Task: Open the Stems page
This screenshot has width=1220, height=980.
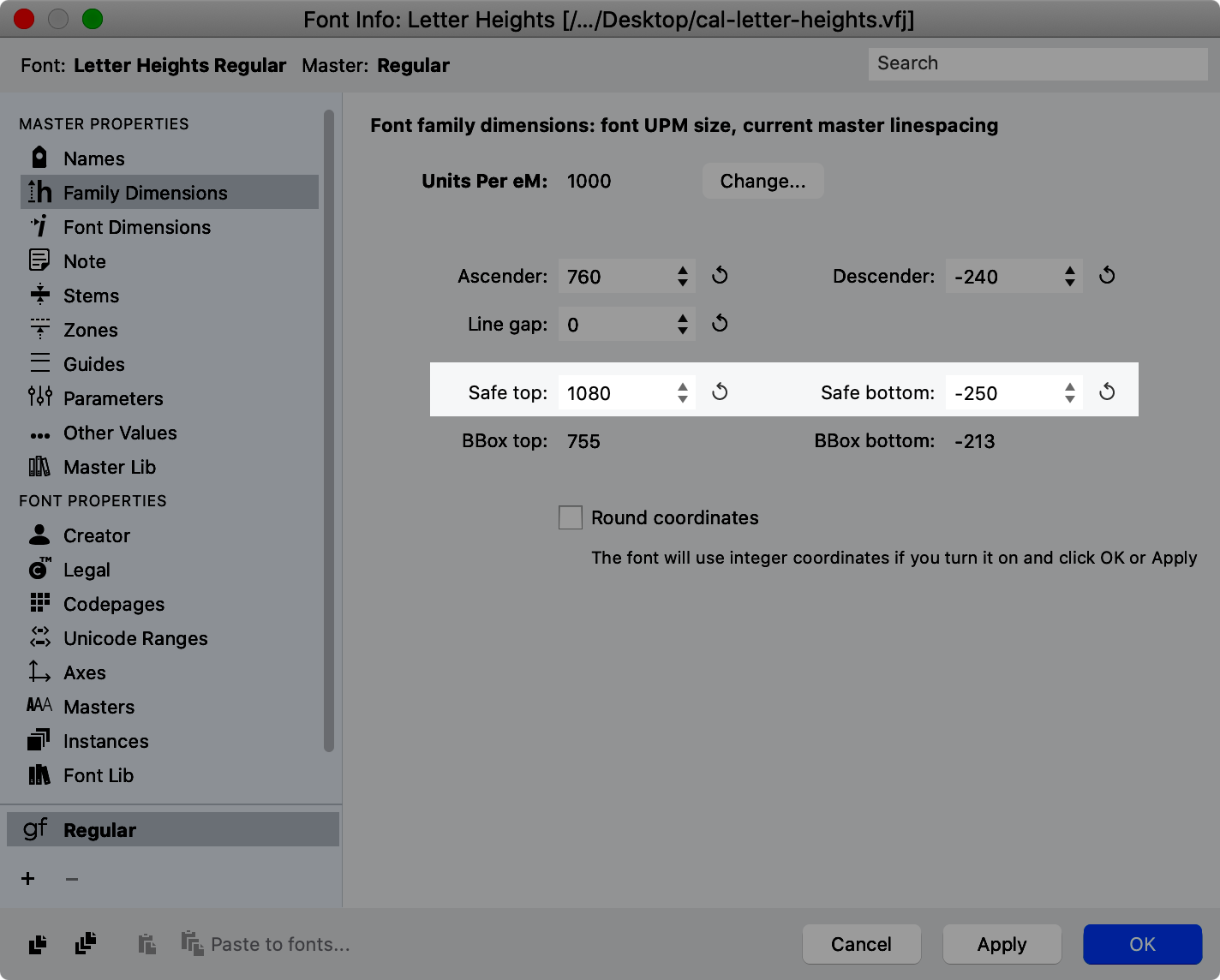Action: pos(170,295)
